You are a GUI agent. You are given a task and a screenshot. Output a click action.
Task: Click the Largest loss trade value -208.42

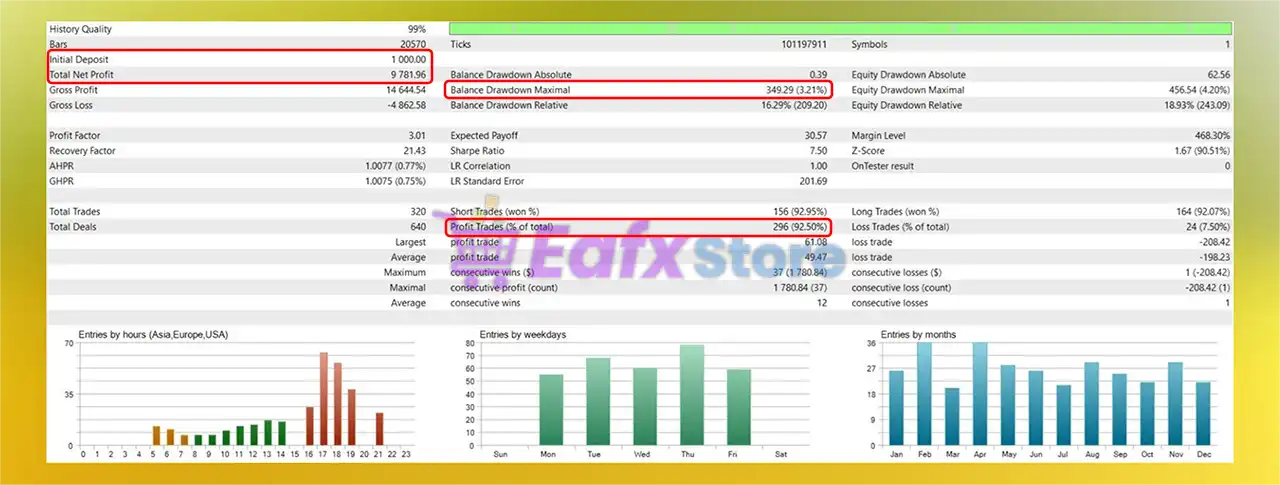click(x=1213, y=242)
